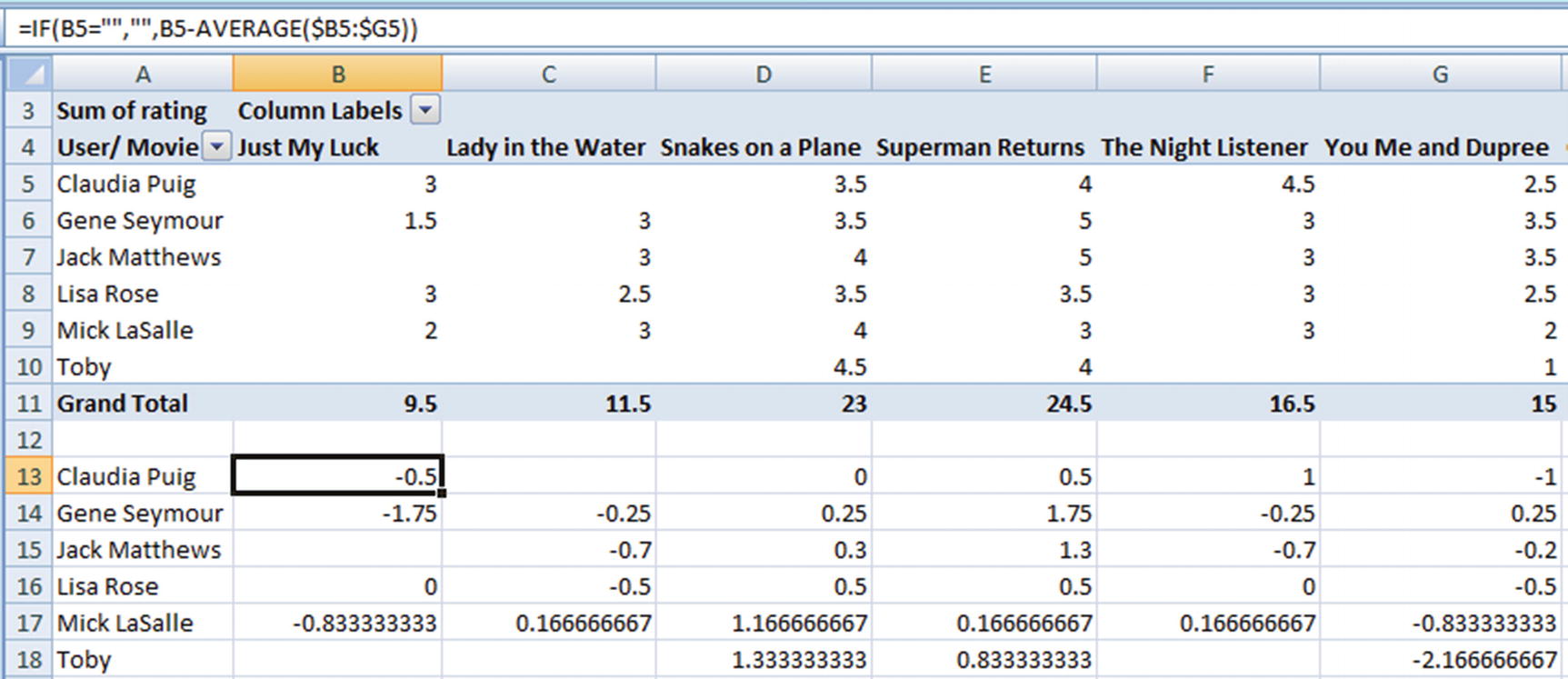Select column G header
The width and height of the screenshot is (1568, 679).
[1440, 74]
